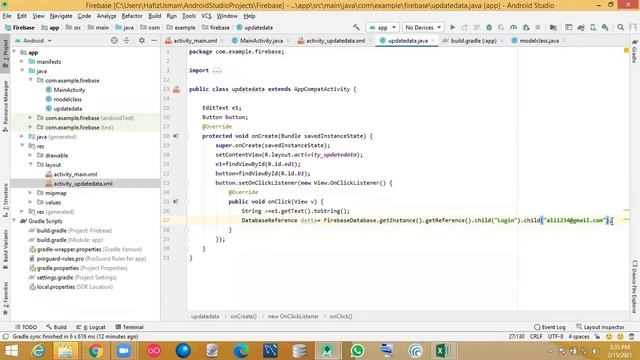The width and height of the screenshot is (640, 360).
Task: Collapse the Gradle Scripts node
Action: (x=15, y=221)
